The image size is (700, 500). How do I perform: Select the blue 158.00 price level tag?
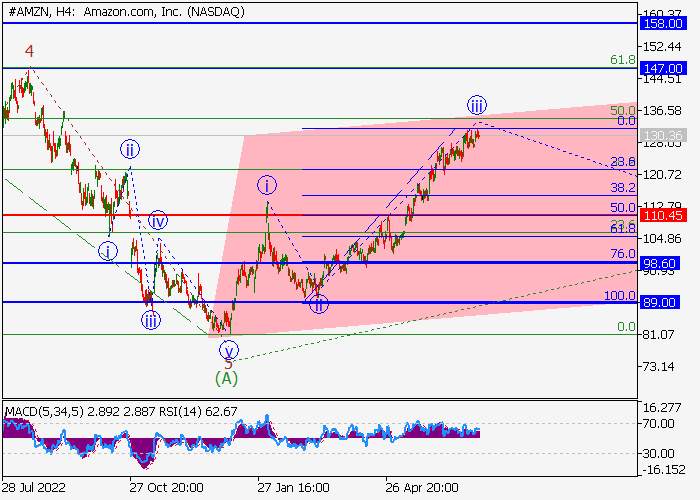coord(663,23)
